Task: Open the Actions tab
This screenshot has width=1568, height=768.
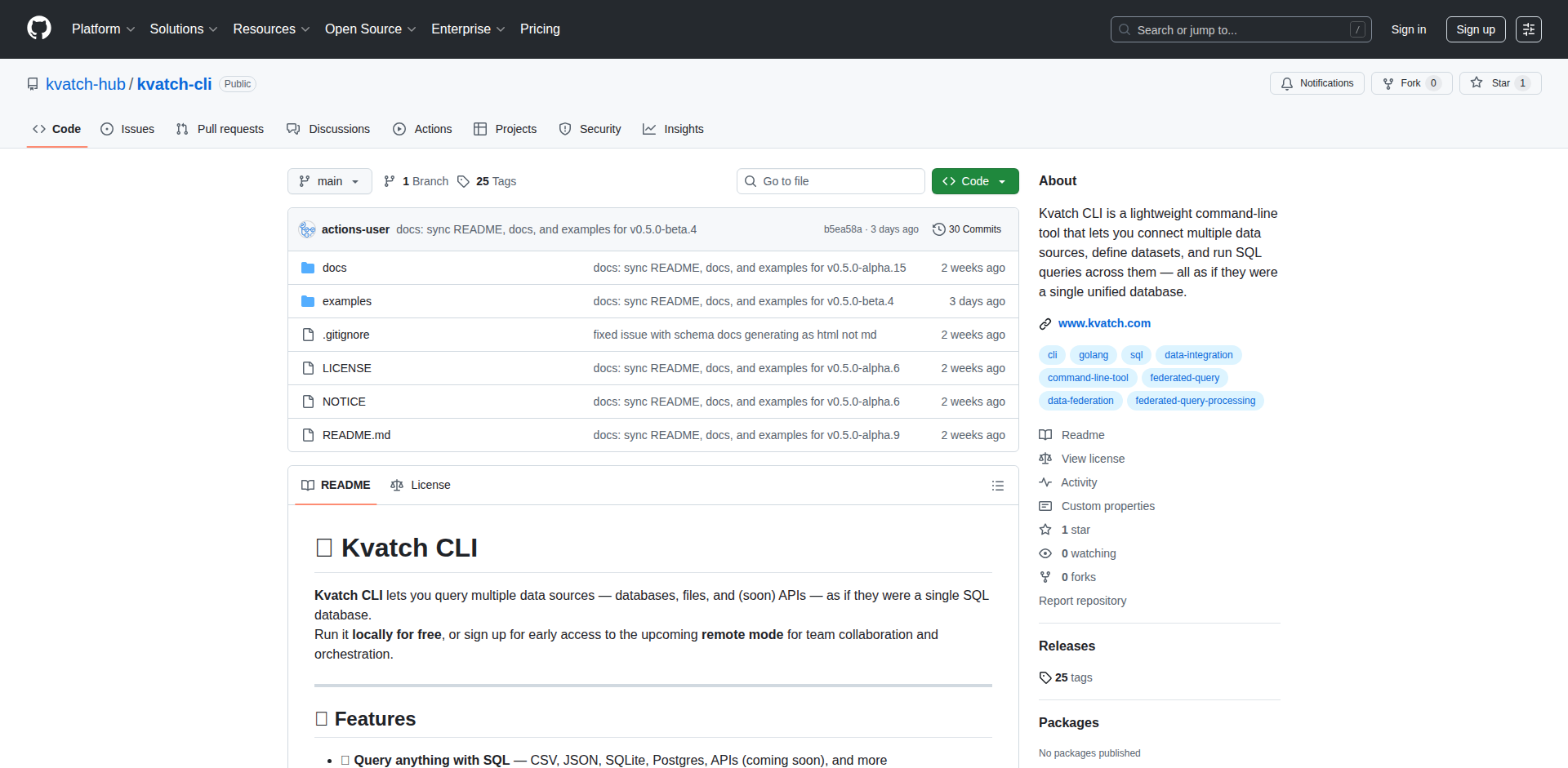Action: (422, 129)
